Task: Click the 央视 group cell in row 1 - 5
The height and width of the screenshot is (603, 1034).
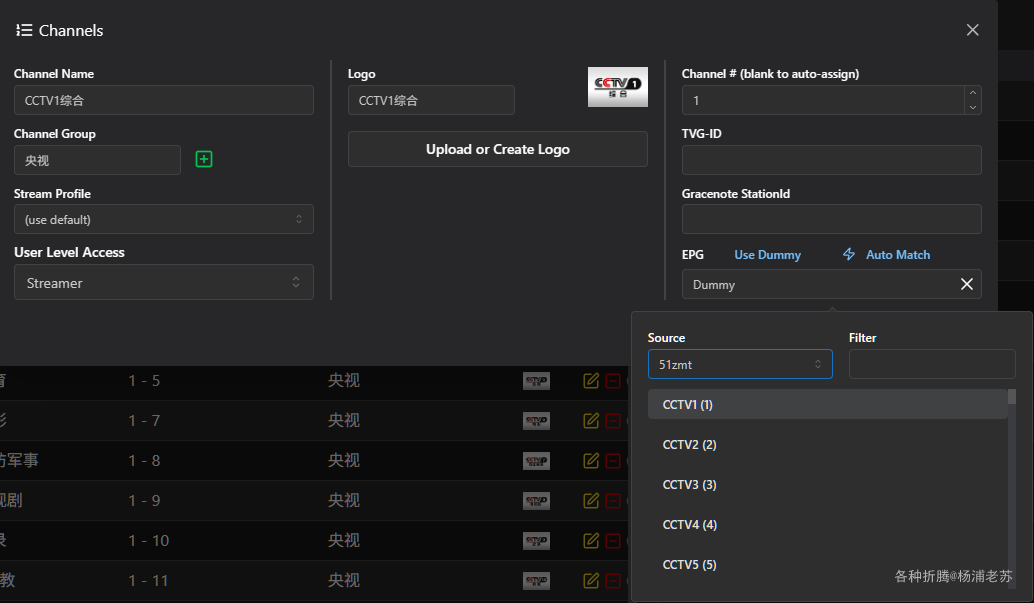Action: coord(344,381)
